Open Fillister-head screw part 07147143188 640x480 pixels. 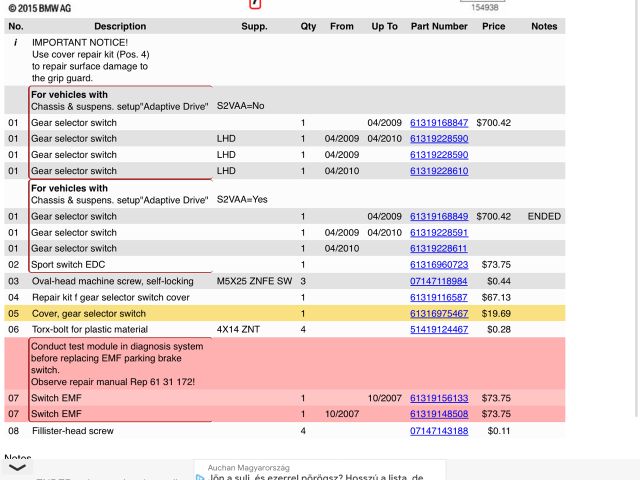(x=438, y=431)
